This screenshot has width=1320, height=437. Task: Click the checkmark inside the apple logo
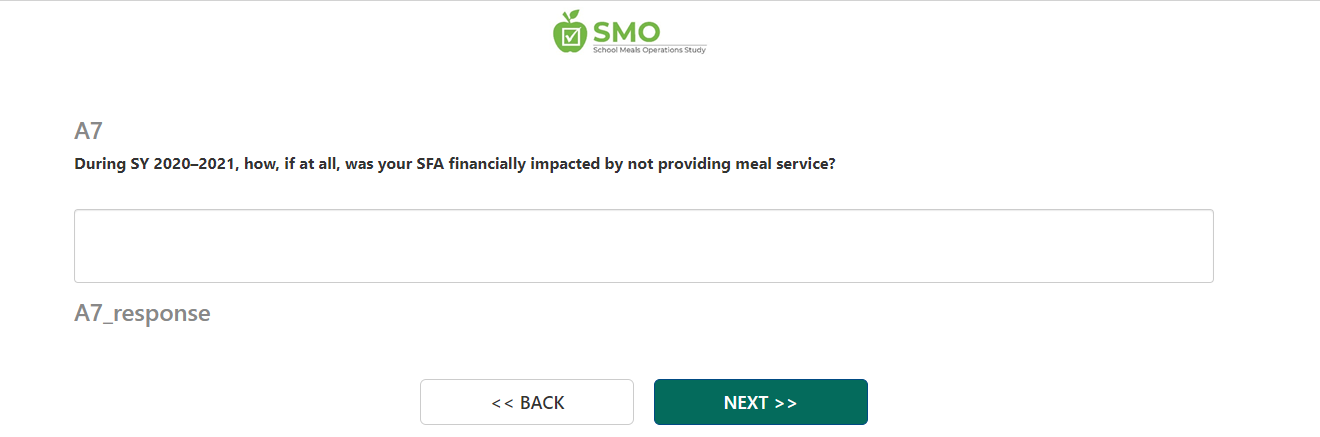570,36
